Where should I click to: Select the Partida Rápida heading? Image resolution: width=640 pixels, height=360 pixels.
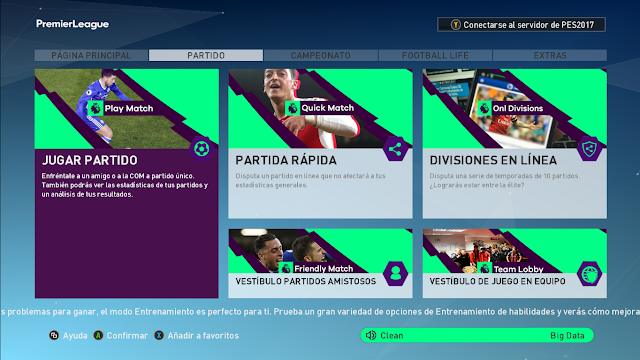click(x=286, y=160)
